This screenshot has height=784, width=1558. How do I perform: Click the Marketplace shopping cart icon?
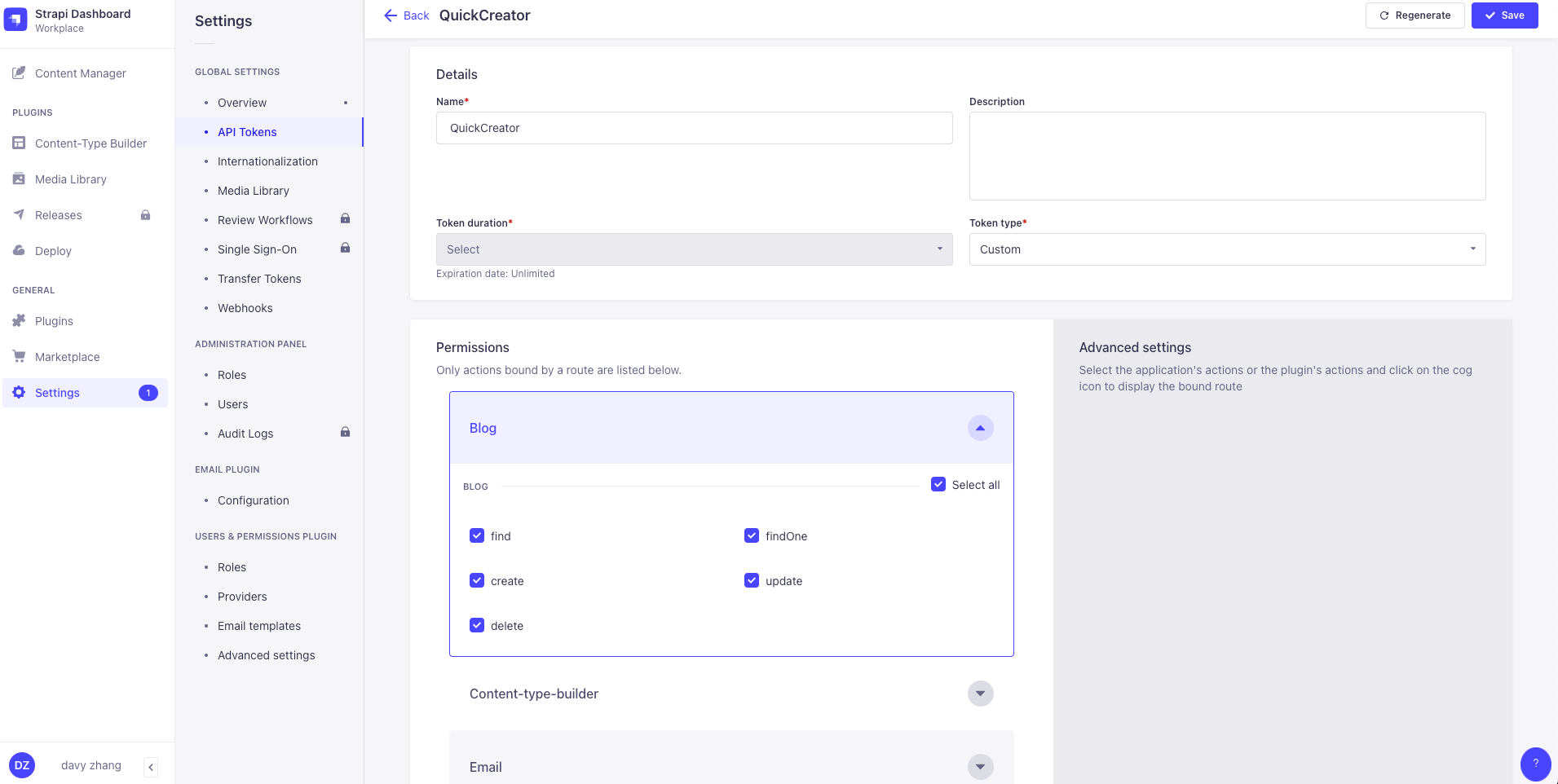[x=19, y=357]
